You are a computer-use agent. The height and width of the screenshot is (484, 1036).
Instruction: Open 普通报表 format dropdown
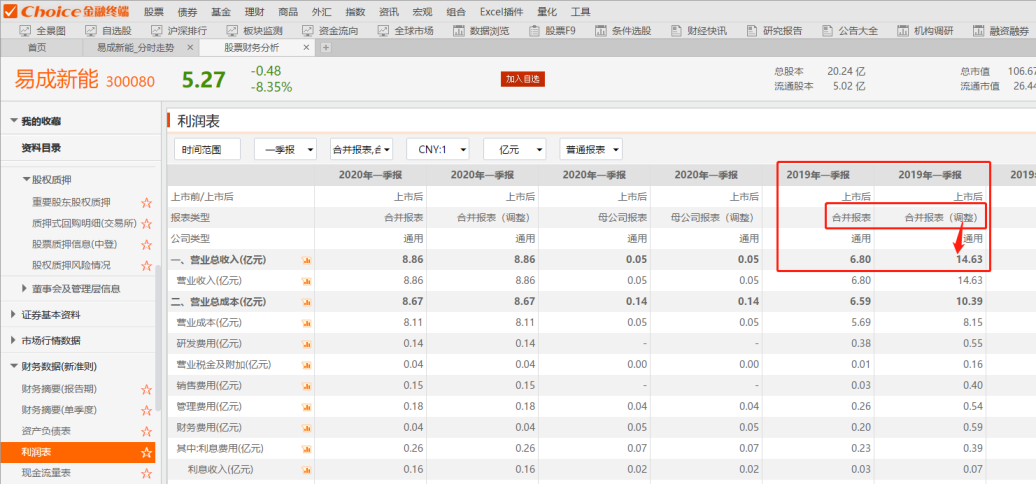point(591,150)
